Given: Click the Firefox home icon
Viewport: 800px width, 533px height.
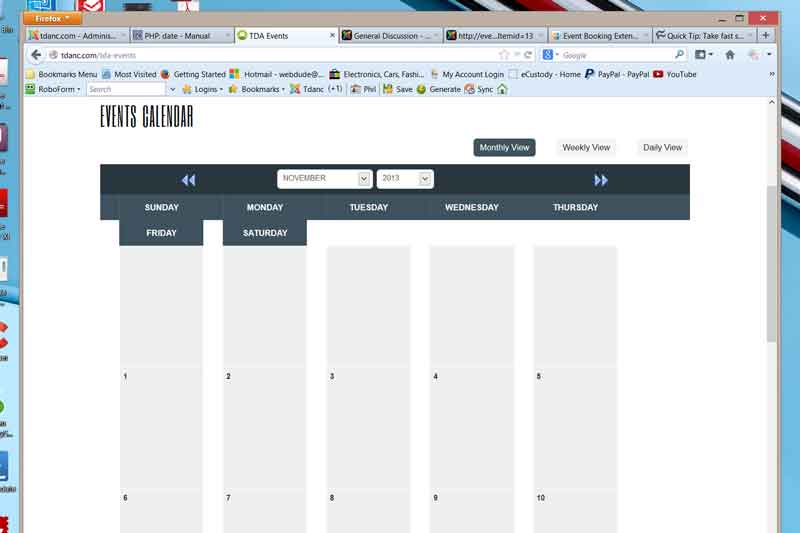Looking at the screenshot, I should pos(729,55).
